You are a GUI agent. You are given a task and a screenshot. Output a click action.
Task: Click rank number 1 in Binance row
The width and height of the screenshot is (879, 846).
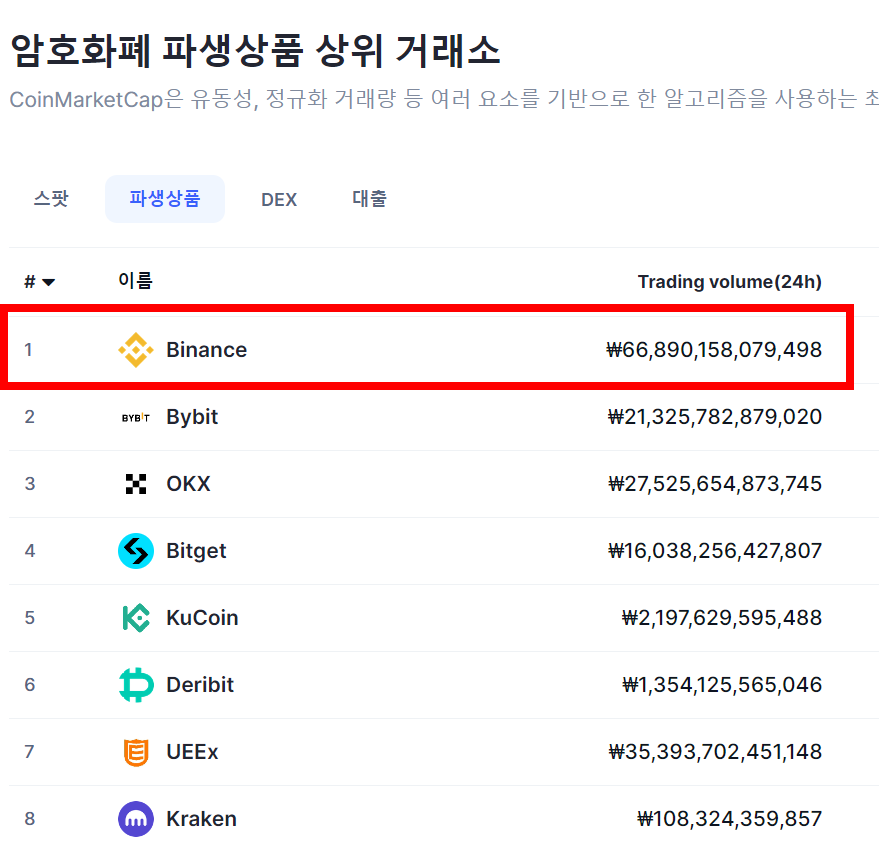click(x=29, y=350)
